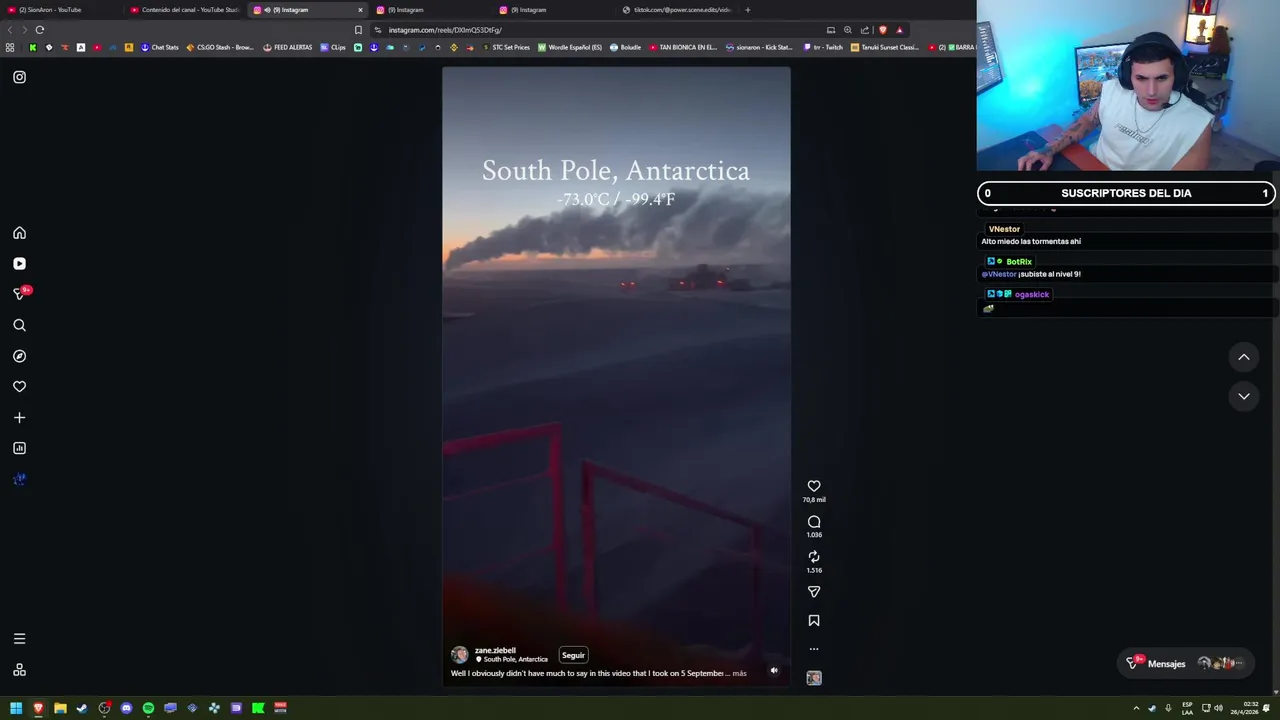Expand the caption with "más"
The height and width of the screenshot is (720, 1280).
point(739,673)
